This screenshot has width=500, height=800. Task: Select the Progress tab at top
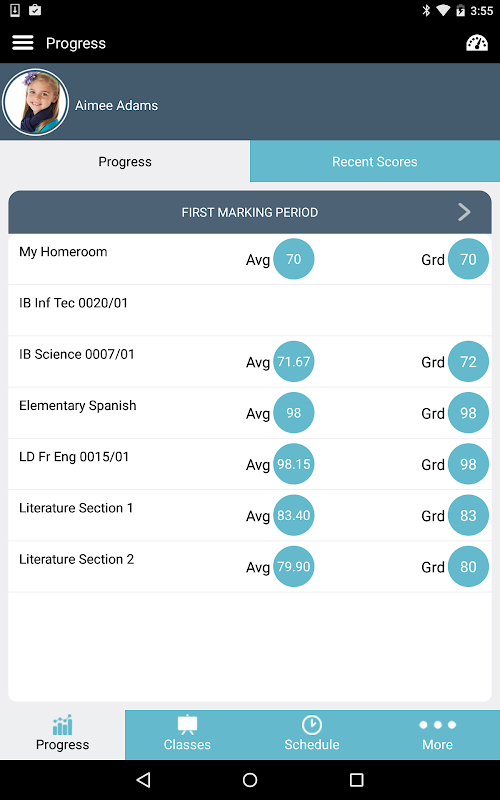click(x=125, y=161)
